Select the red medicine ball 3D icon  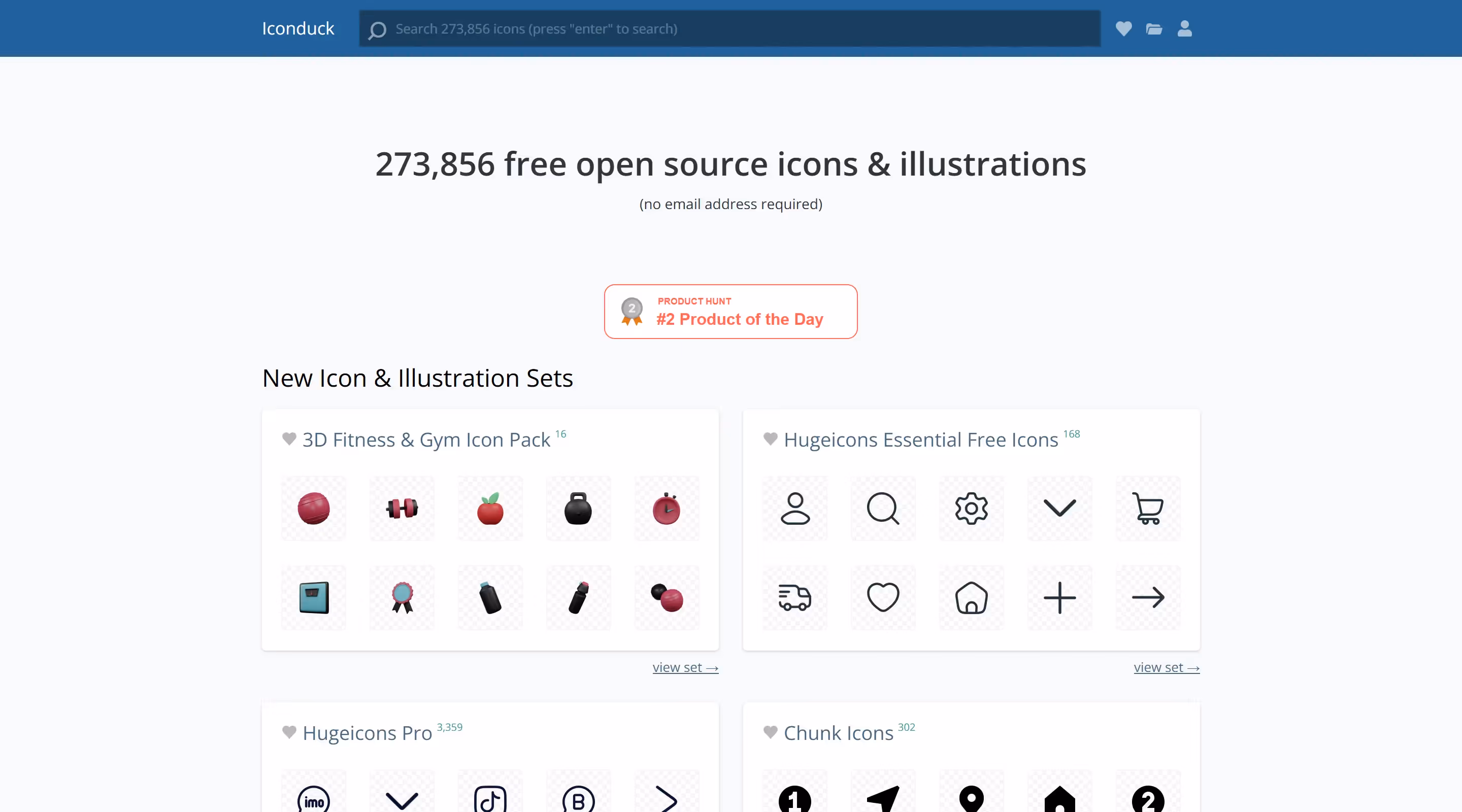click(x=314, y=509)
